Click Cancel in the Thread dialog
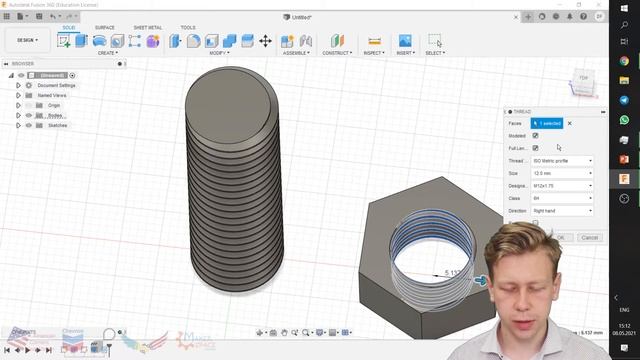The width and height of the screenshot is (640, 360). (x=590, y=238)
